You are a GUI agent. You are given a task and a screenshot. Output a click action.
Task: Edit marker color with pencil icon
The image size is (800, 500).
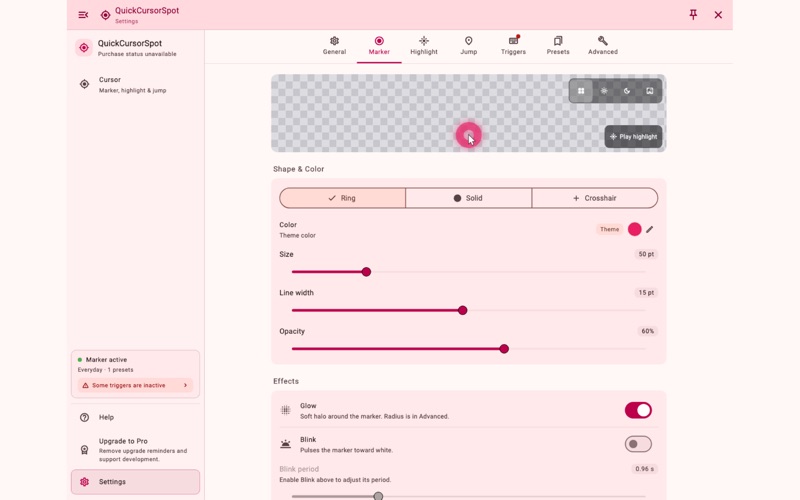tap(649, 229)
